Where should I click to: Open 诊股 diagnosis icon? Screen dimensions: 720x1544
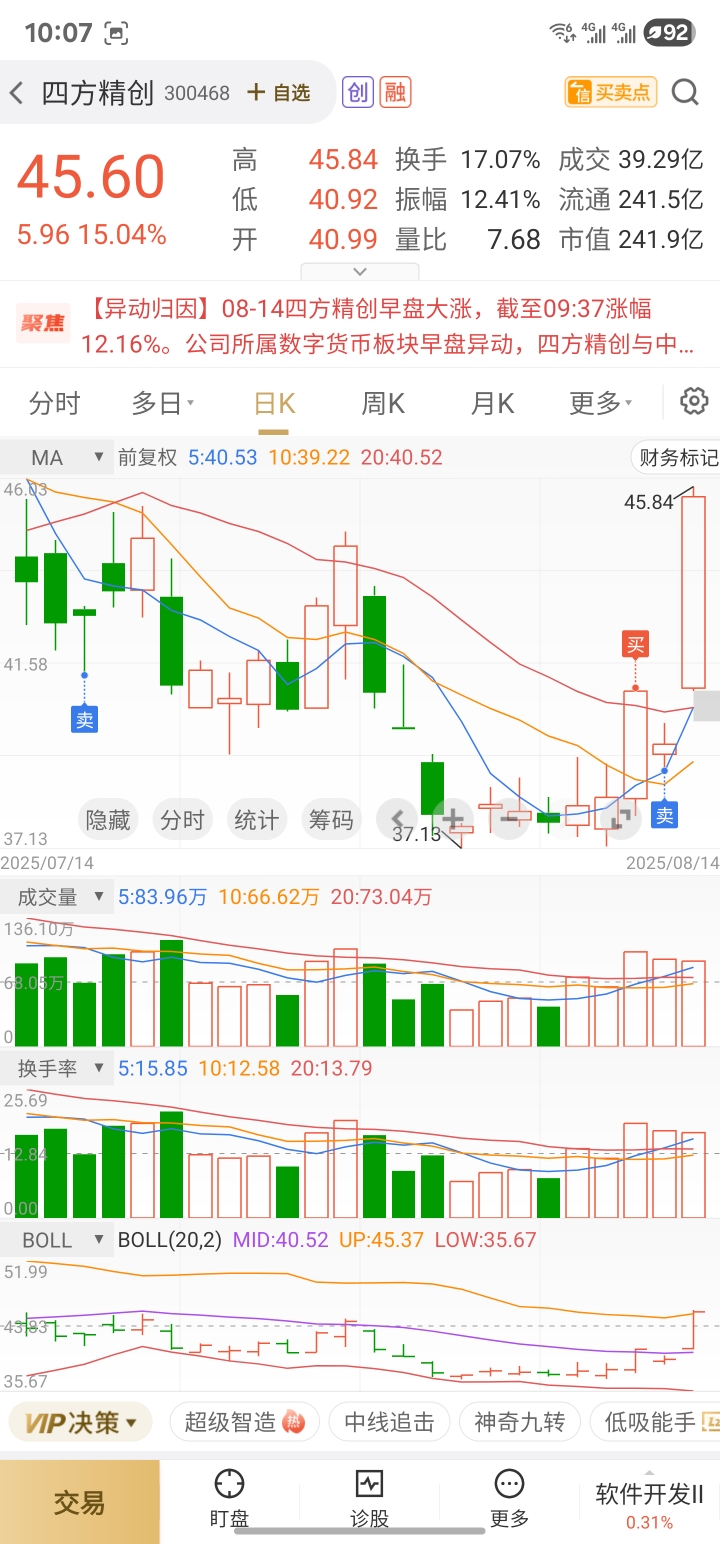(369, 1500)
